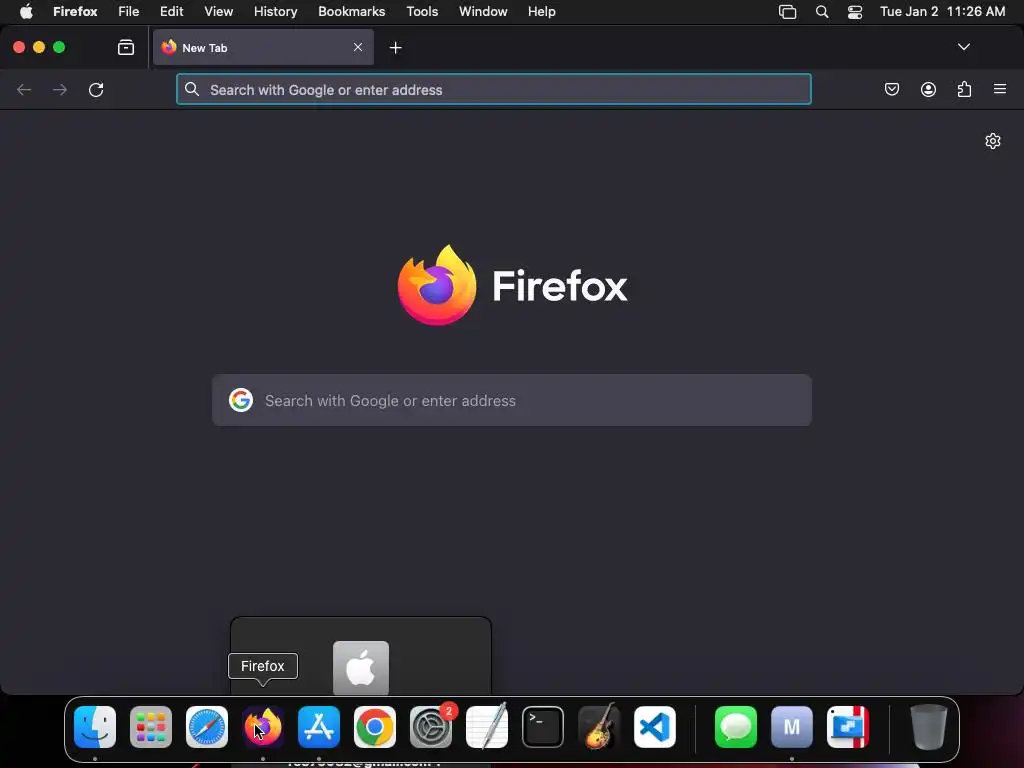Launch Google Chrome from the Dock

pyautogui.click(x=375, y=727)
